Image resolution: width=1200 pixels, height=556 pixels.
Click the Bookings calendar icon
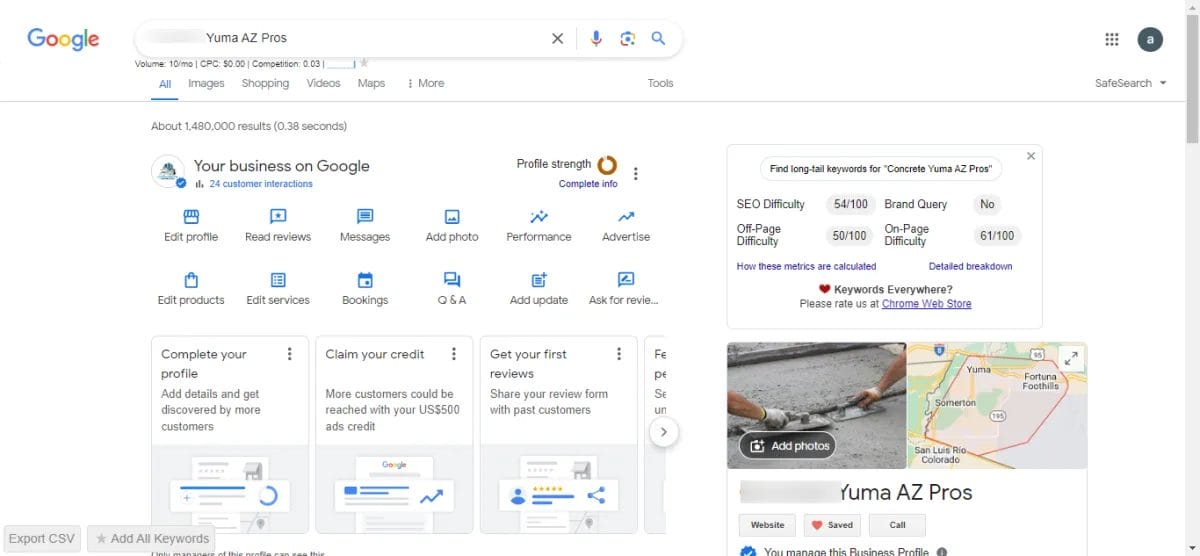[365, 280]
